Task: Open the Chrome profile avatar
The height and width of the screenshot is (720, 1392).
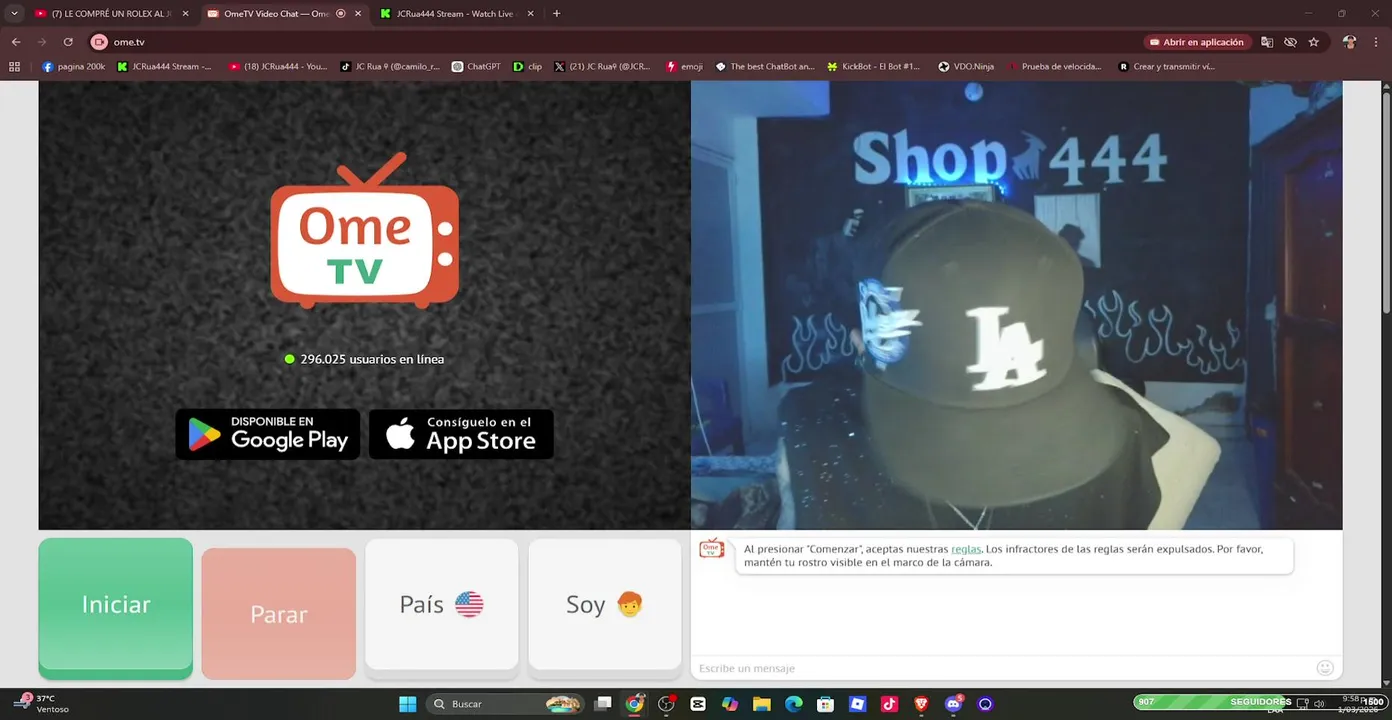Action: click(x=1350, y=42)
